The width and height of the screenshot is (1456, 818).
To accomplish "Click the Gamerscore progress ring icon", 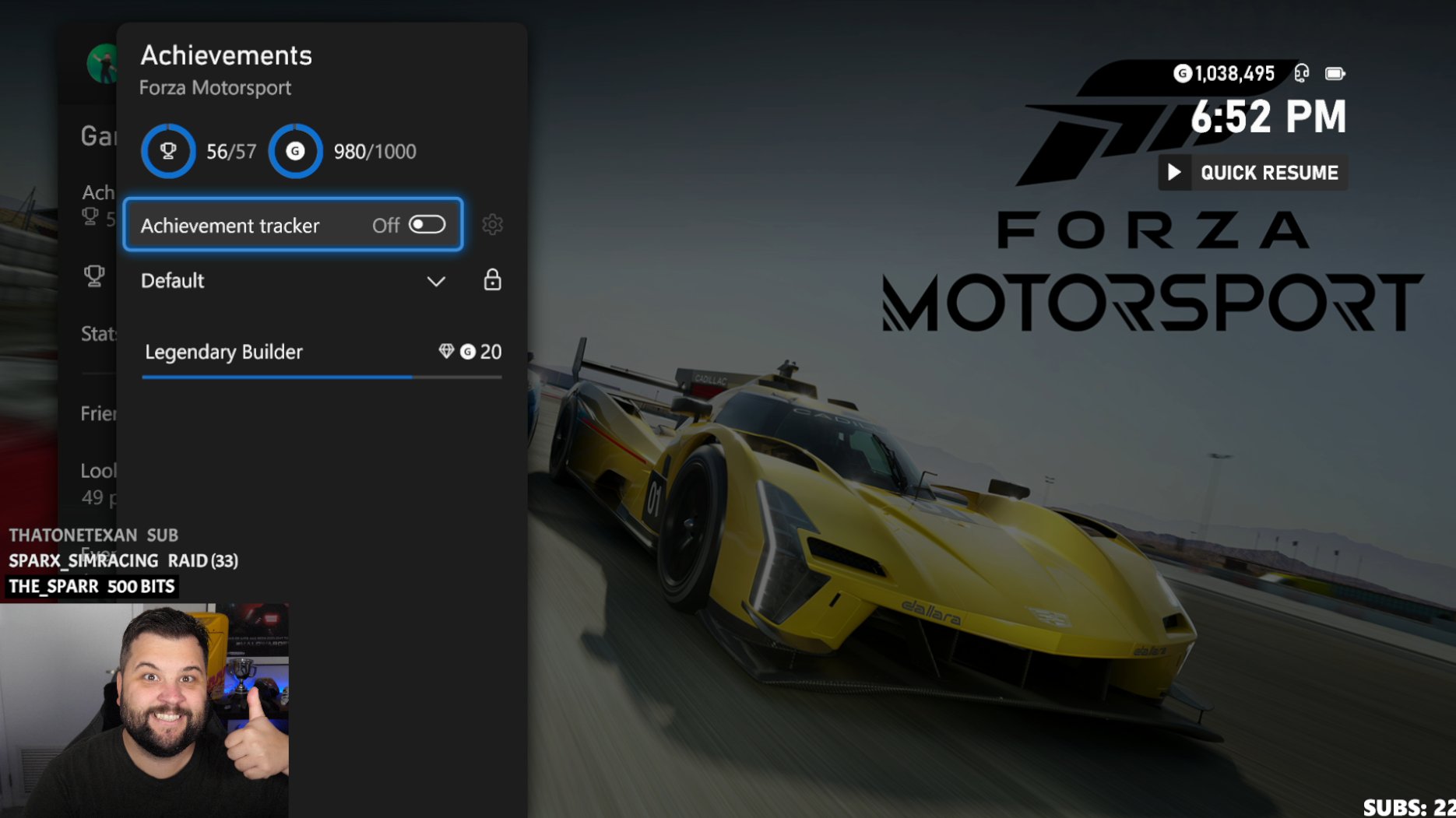I will (295, 151).
